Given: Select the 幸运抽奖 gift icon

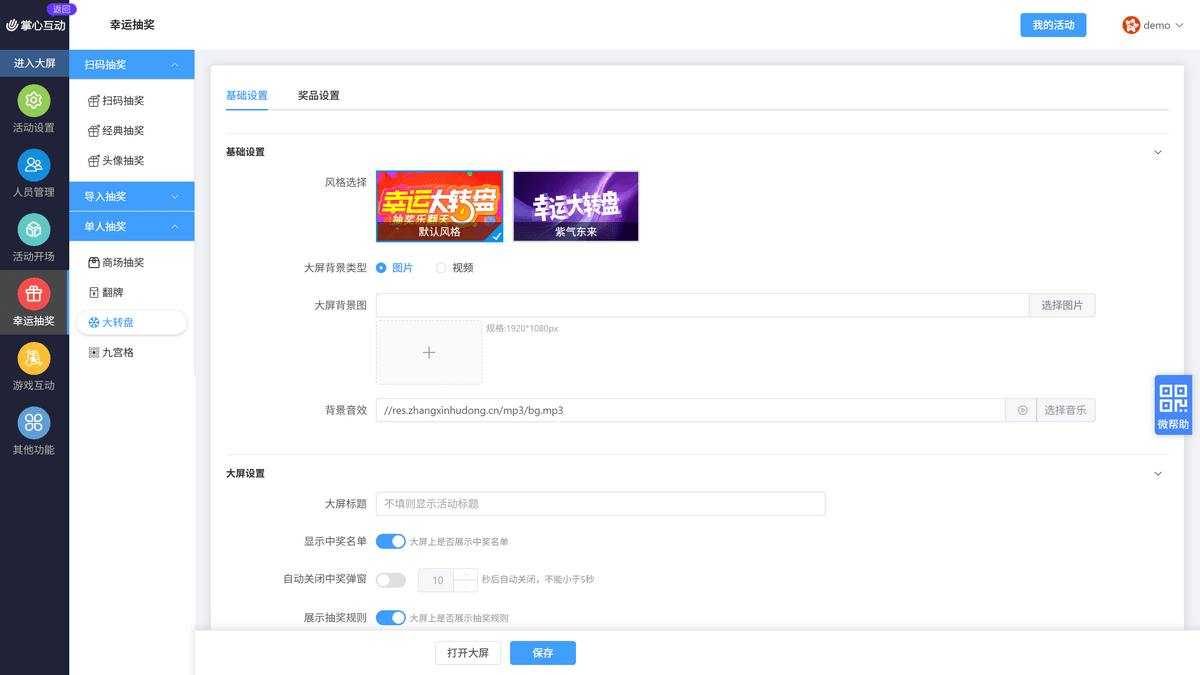Looking at the screenshot, I should tap(34, 293).
